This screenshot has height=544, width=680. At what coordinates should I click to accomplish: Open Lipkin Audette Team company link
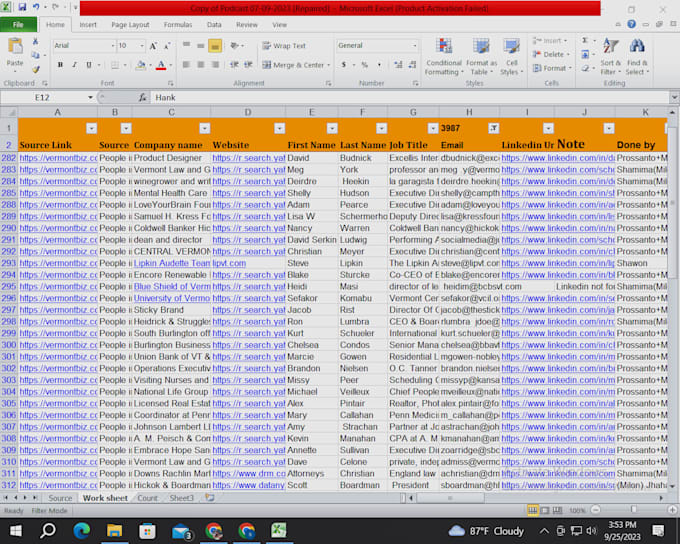pyautogui.click(x=172, y=263)
